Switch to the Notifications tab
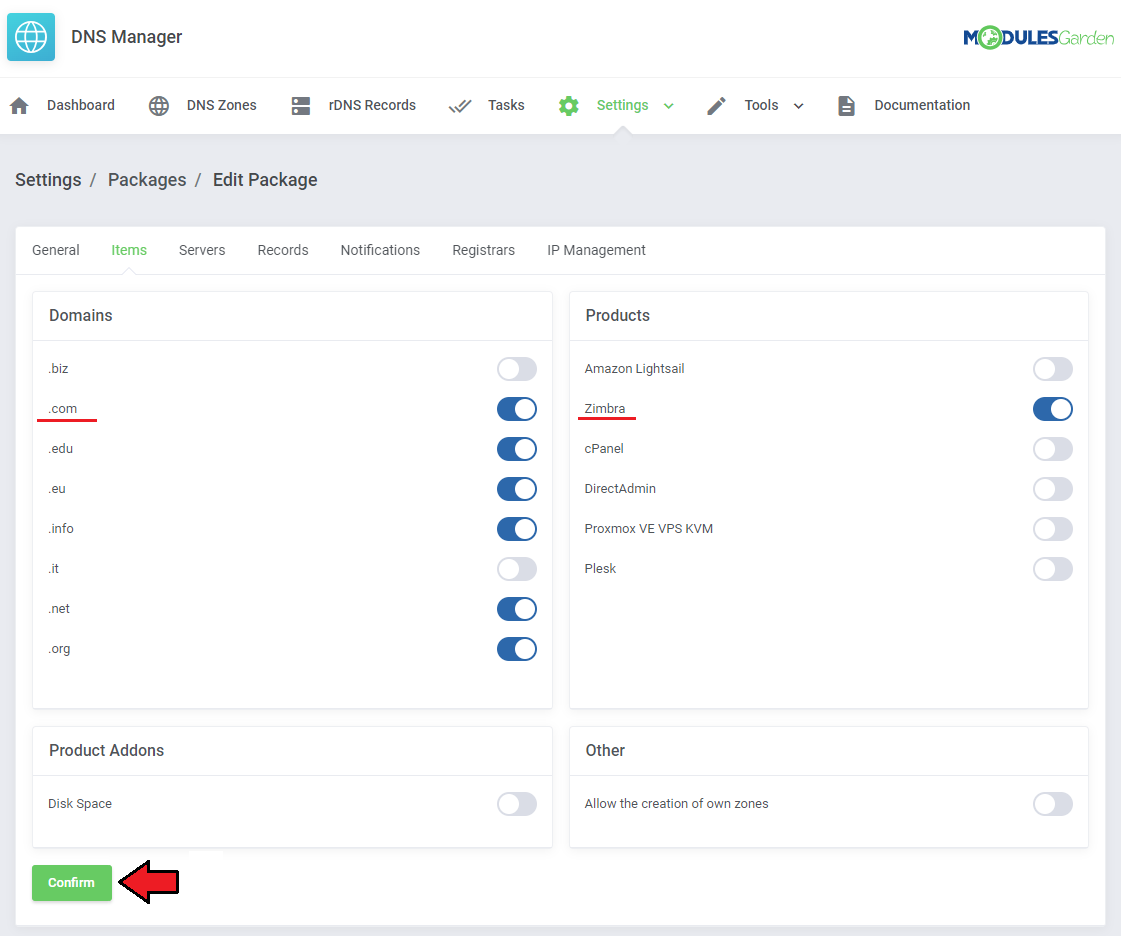 [380, 250]
